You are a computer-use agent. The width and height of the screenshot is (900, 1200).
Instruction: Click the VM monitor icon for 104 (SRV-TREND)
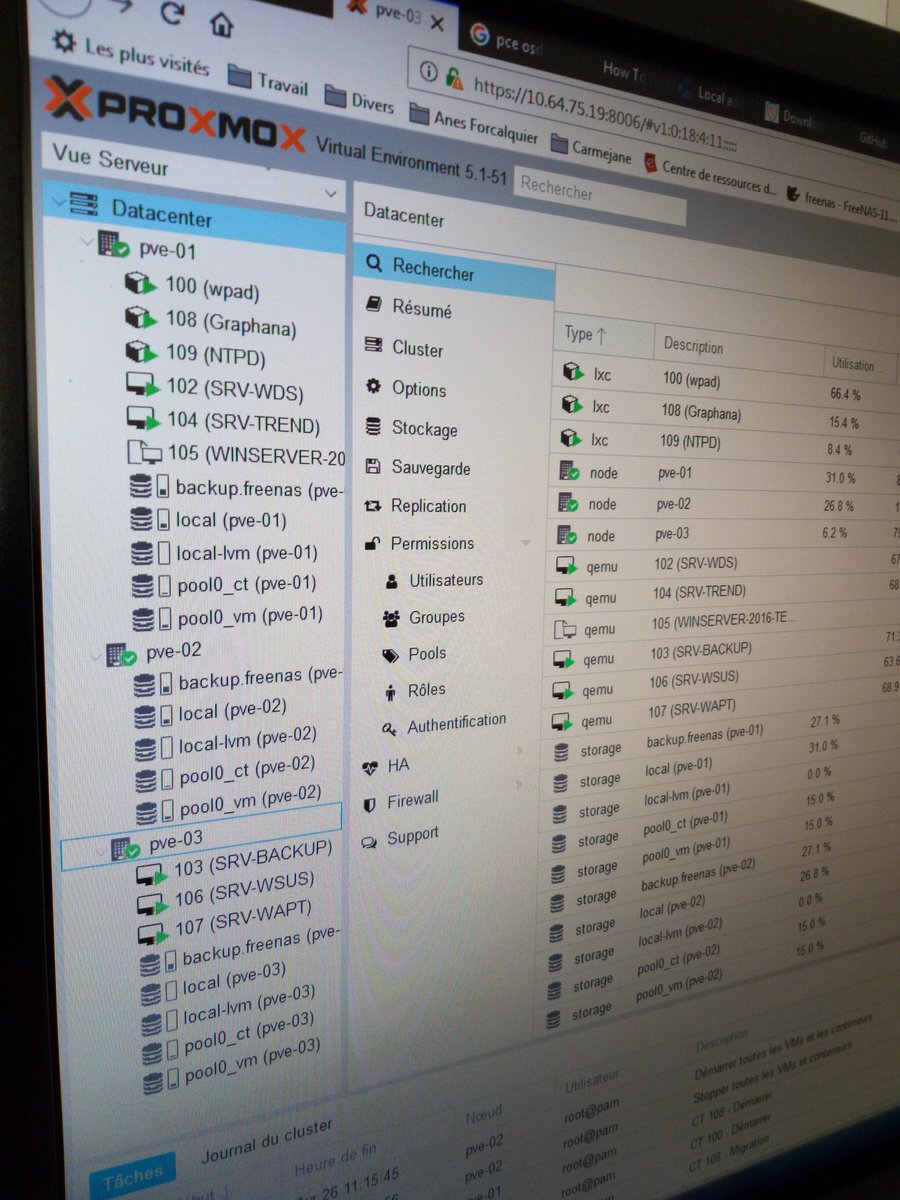point(145,420)
